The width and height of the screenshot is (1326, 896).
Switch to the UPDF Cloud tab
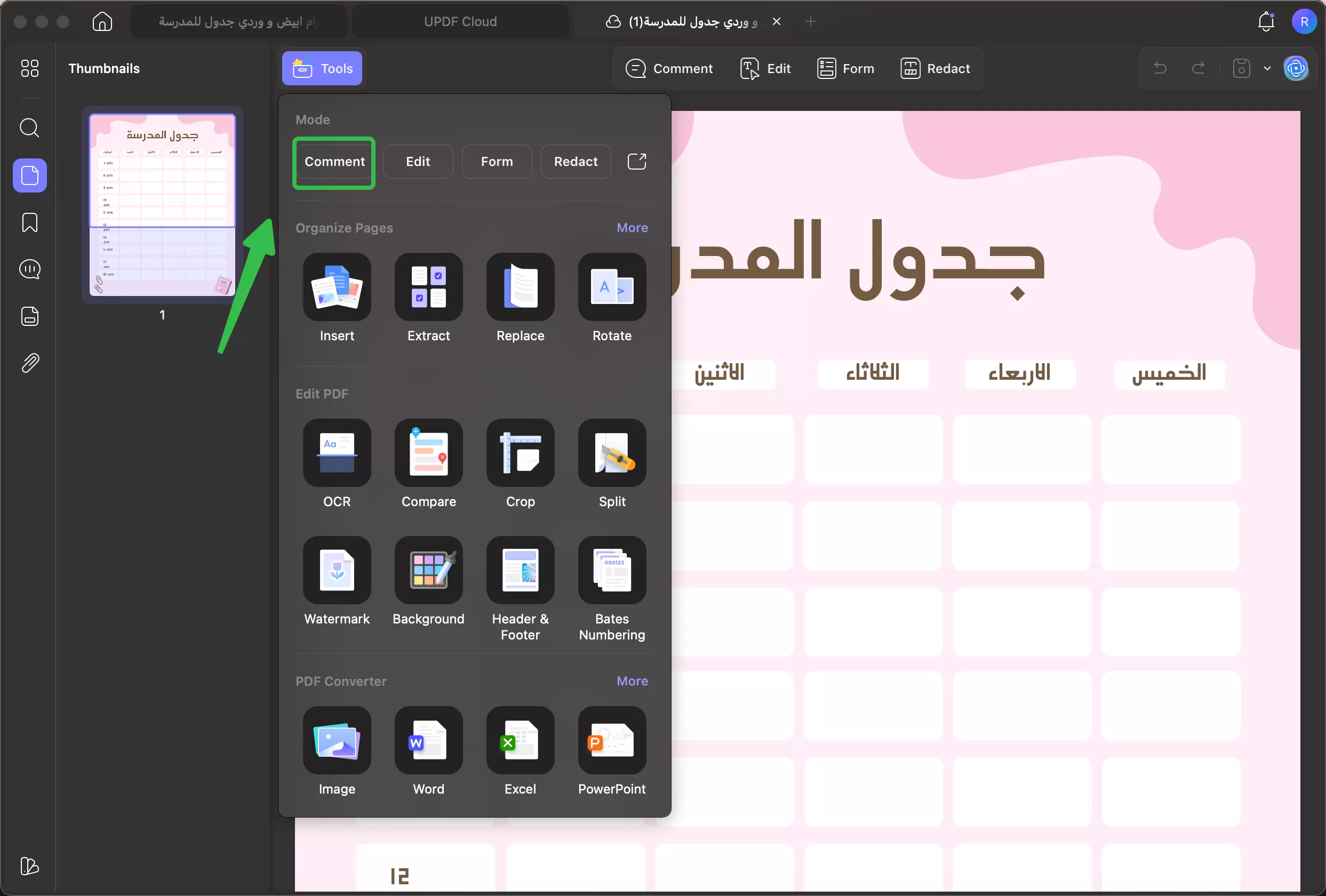(460, 21)
